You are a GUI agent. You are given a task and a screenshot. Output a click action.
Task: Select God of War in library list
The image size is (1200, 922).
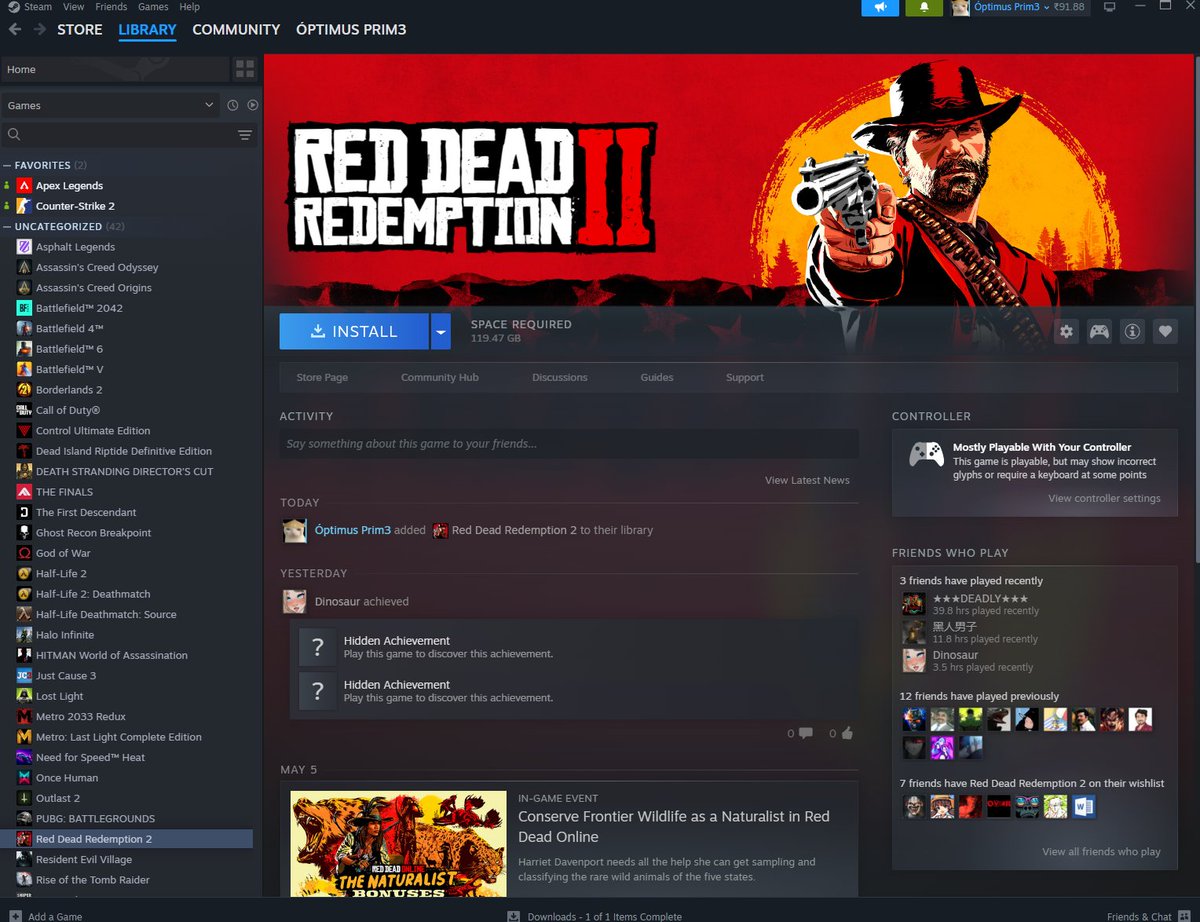pos(63,553)
